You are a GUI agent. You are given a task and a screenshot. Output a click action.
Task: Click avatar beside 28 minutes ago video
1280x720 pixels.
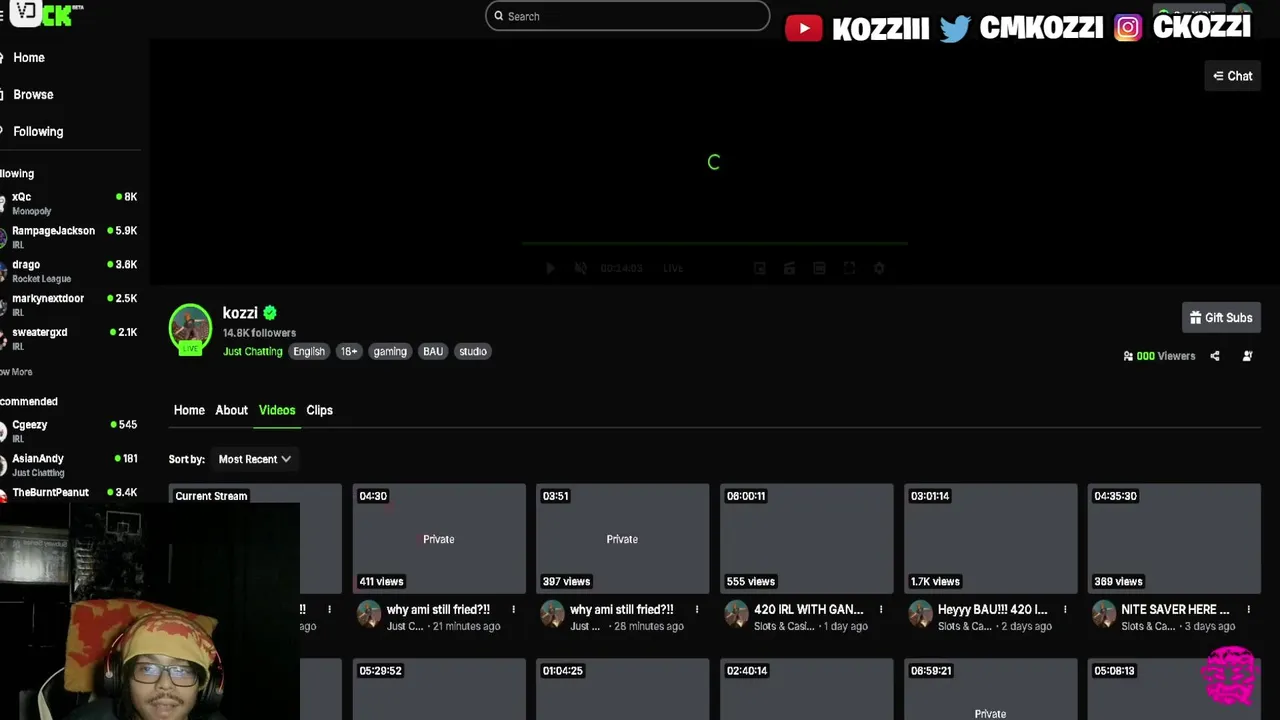pyautogui.click(x=553, y=616)
